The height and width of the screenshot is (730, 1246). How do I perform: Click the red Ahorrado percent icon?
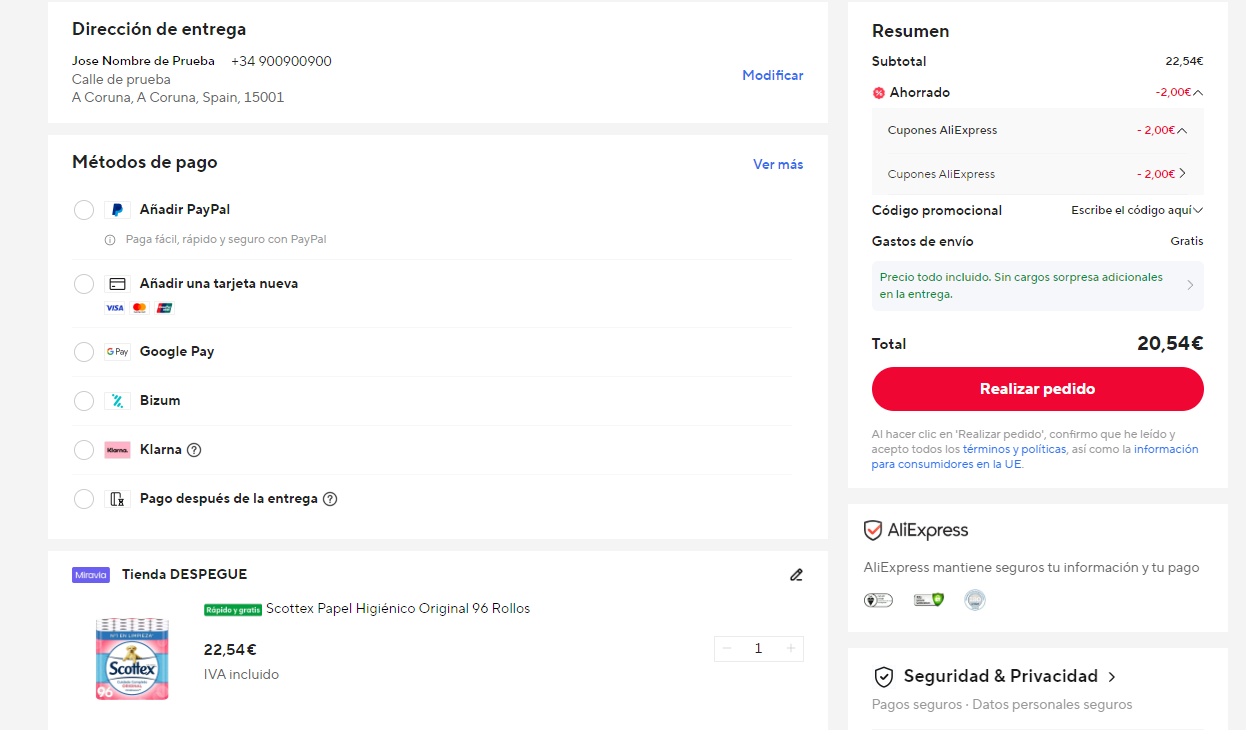(x=879, y=93)
